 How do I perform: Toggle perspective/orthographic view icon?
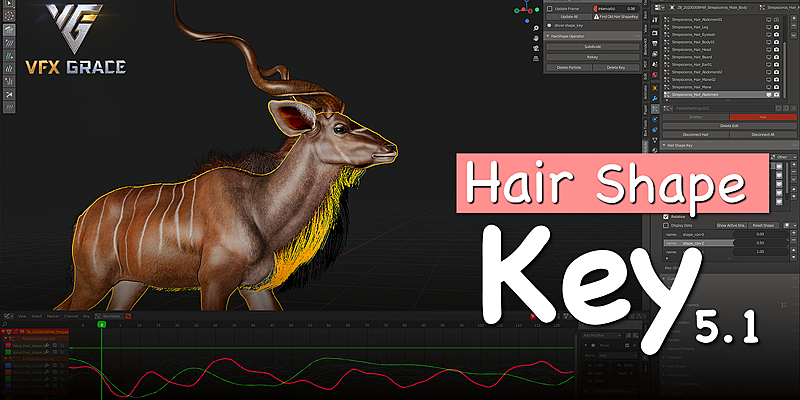pos(536,58)
